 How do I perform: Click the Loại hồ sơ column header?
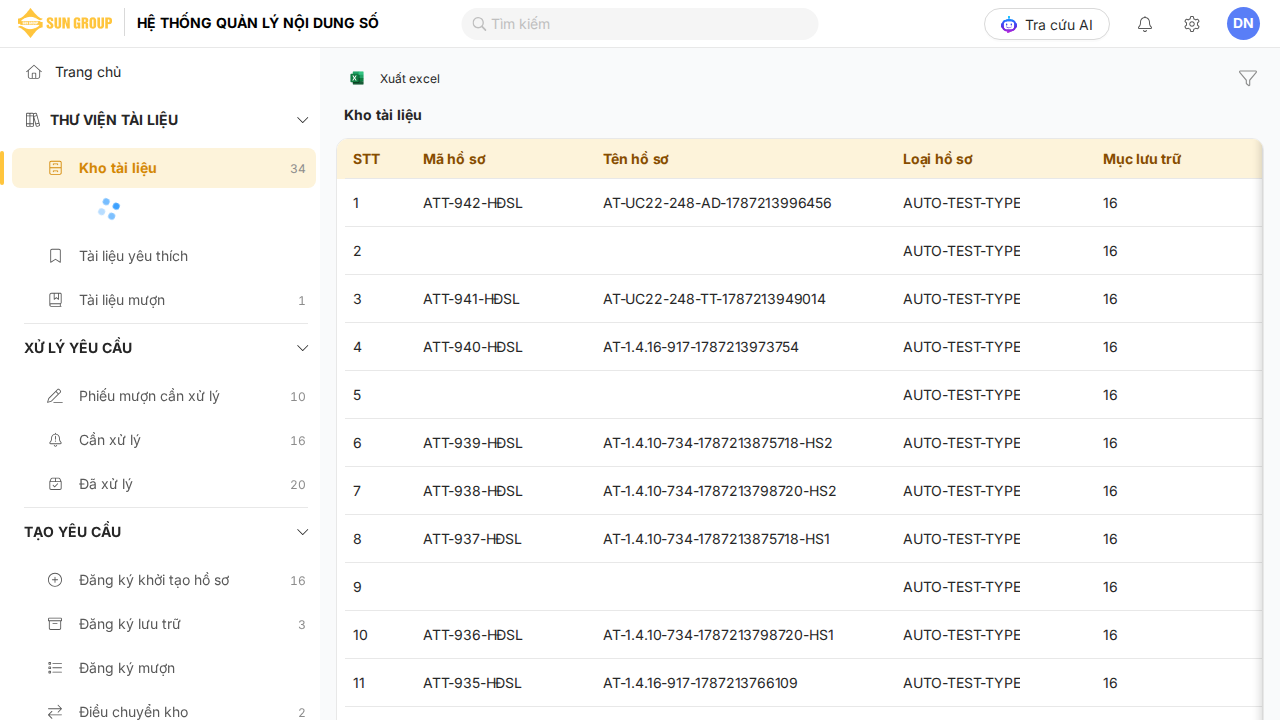click(x=938, y=159)
